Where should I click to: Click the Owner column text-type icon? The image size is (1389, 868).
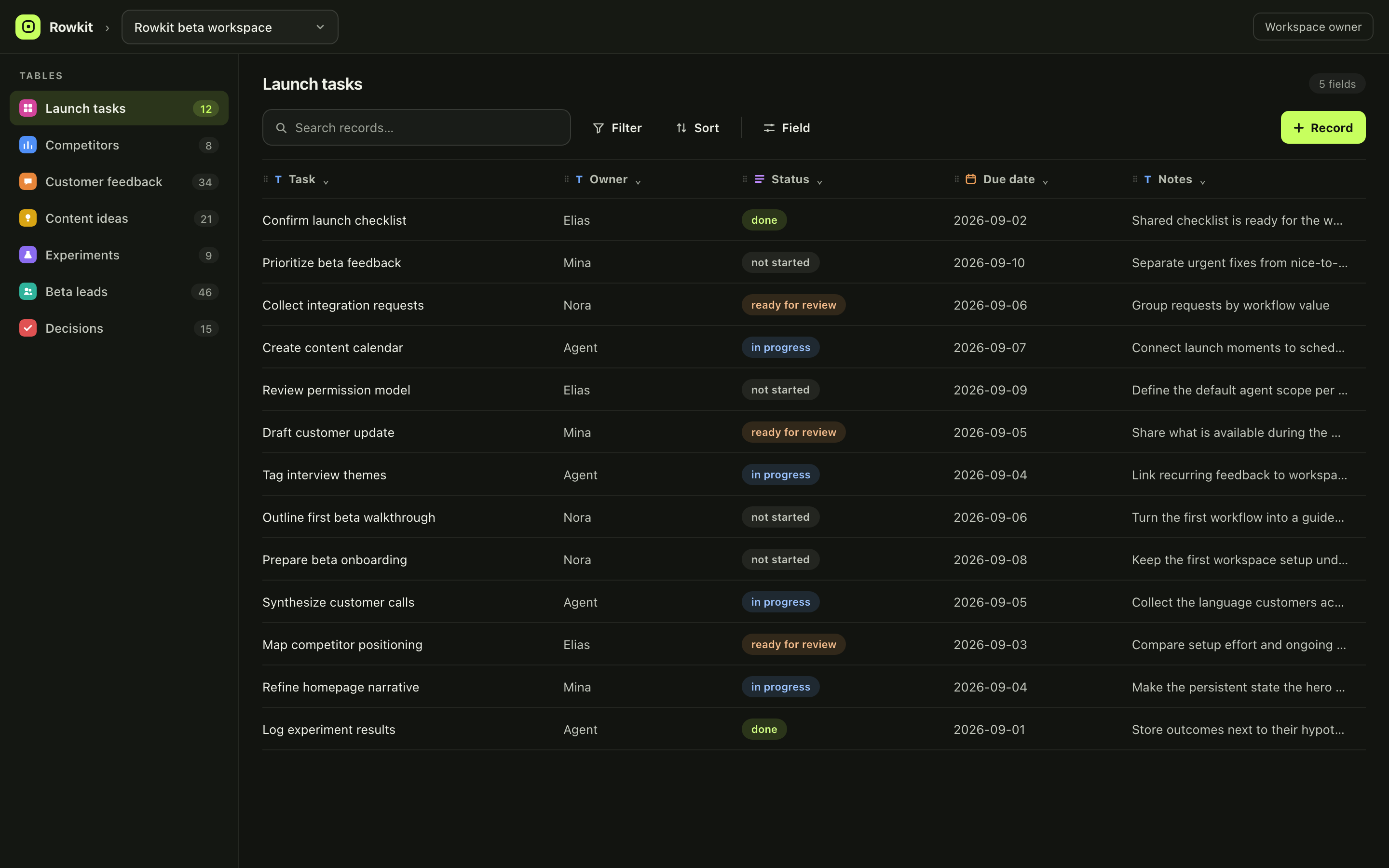579,180
